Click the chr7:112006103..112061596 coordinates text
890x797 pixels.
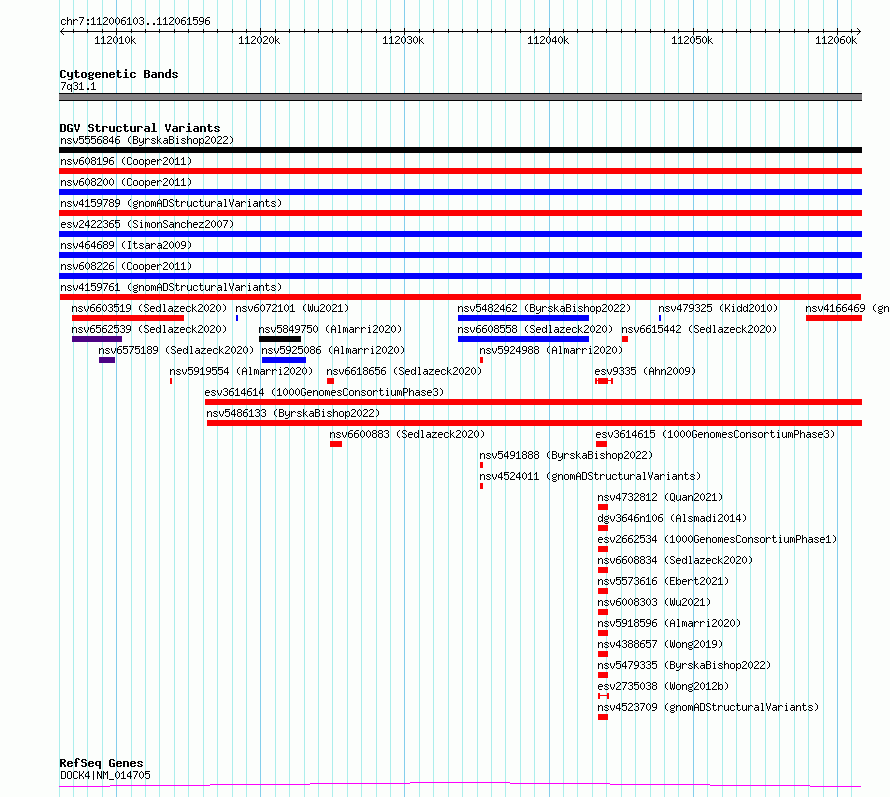coord(135,21)
